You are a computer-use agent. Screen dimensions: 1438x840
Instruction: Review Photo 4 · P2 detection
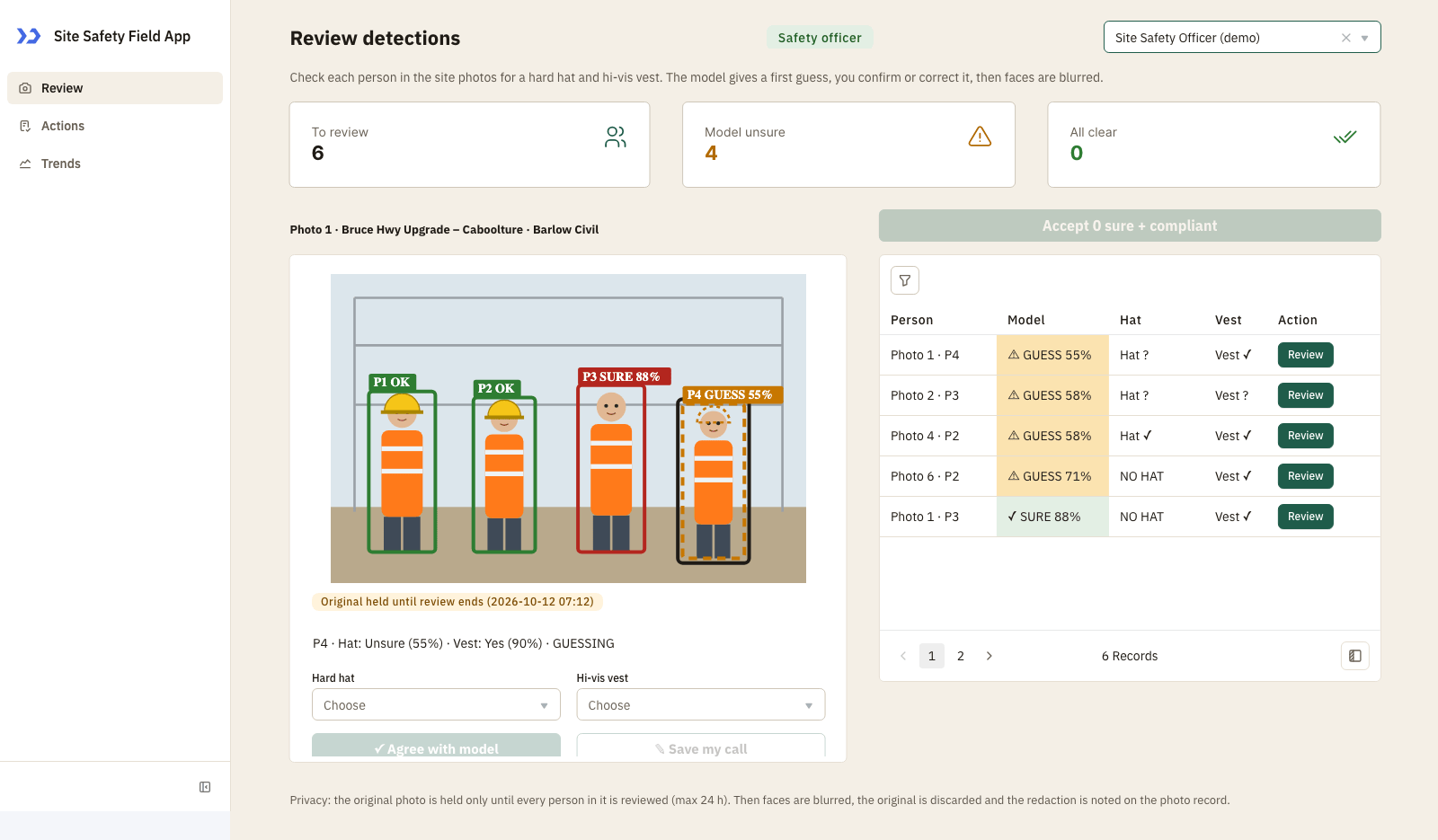pyautogui.click(x=1306, y=436)
